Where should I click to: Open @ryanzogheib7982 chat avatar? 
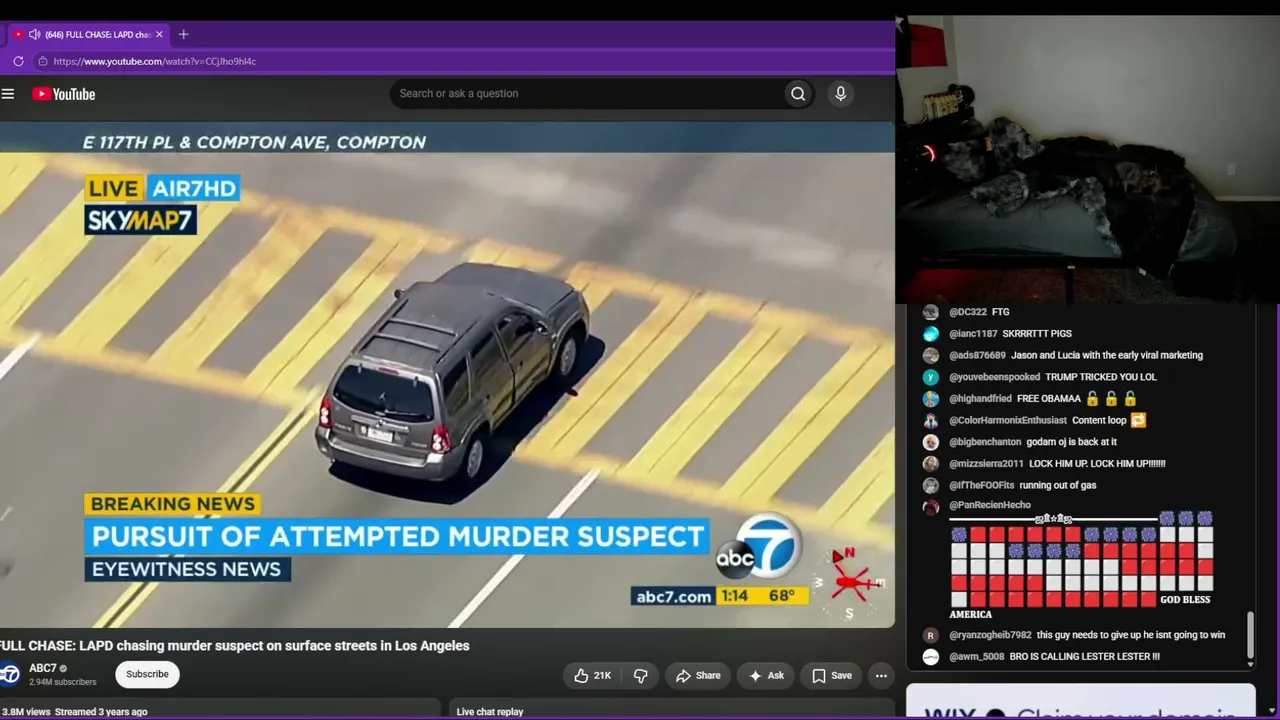pyautogui.click(x=931, y=635)
